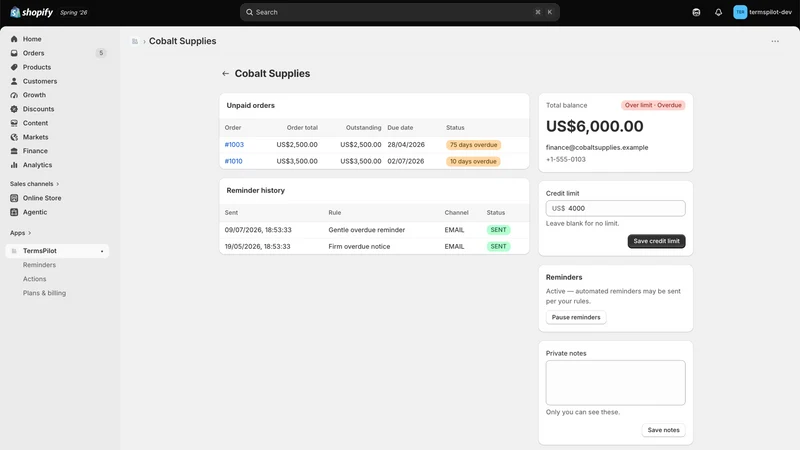Click the sidekick icon beside the bell
This screenshot has height=450, width=800.
pyautogui.click(x=696, y=12)
